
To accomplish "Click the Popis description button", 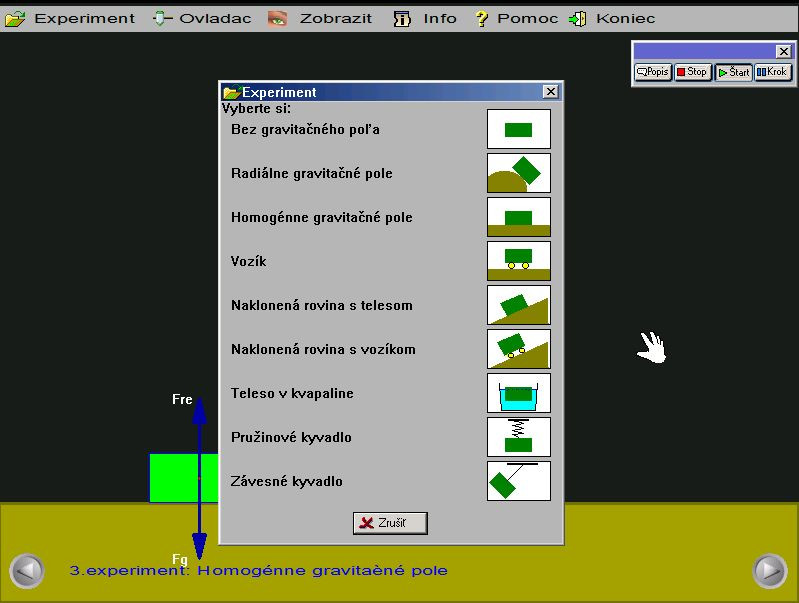I will pos(653,72).
